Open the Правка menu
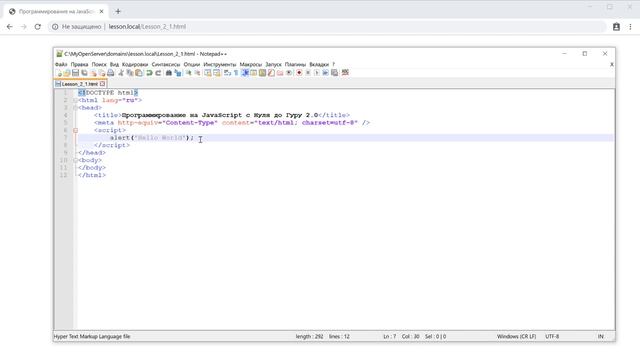Screen dimensions: 640x360 (79, 64)
